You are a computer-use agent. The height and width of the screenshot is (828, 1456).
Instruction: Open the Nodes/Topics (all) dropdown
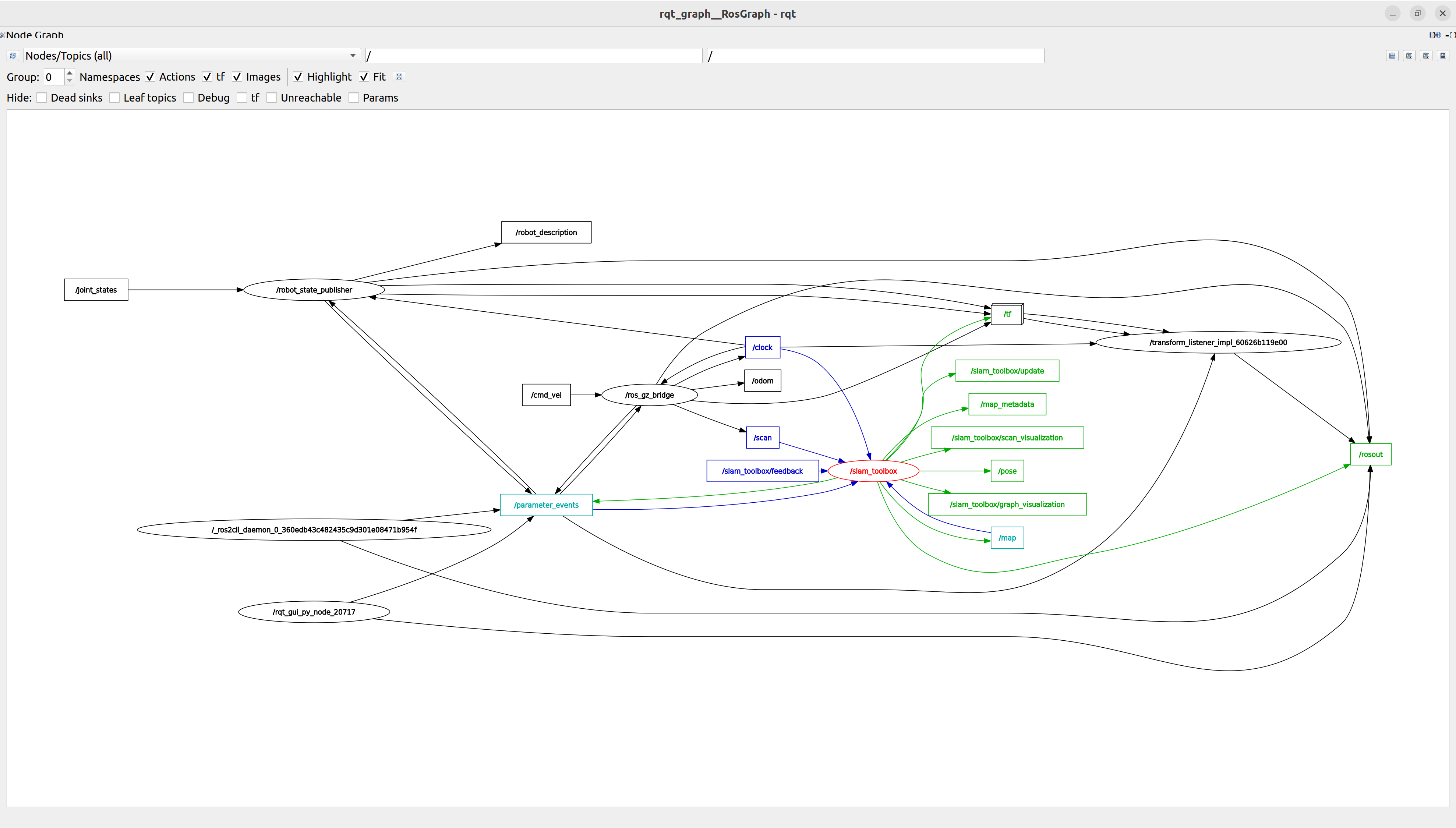[x=192, y=56]
